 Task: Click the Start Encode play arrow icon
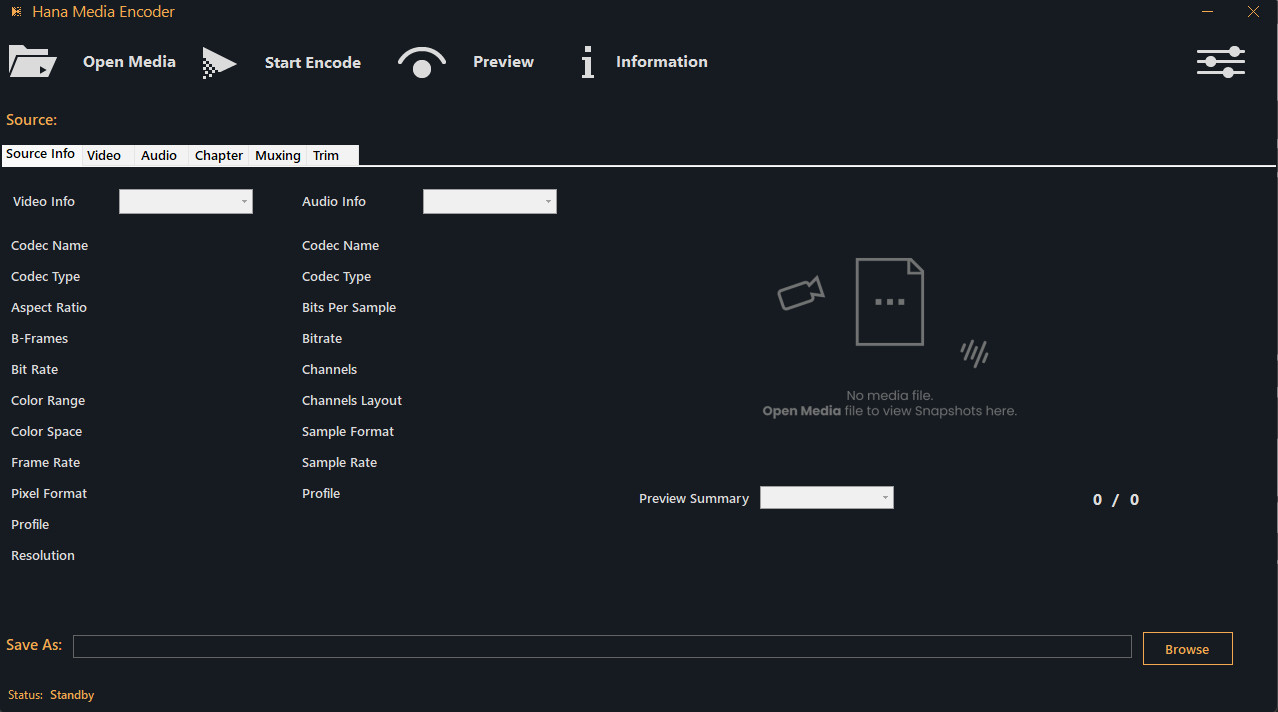(x=220, y=63)
